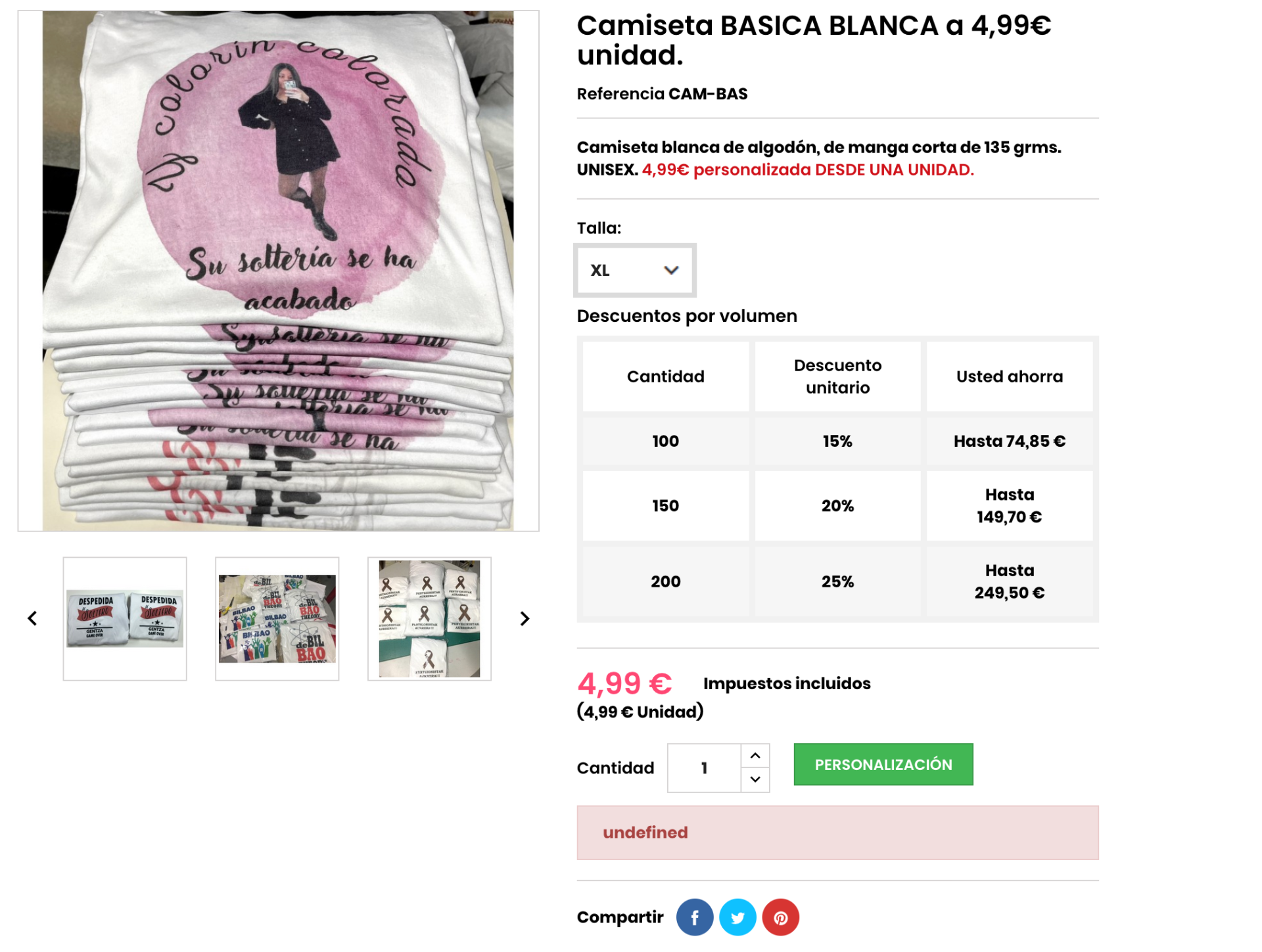Increase quantity with up arrow
This screenshot has width=1262, height=952.
[755, 756]
